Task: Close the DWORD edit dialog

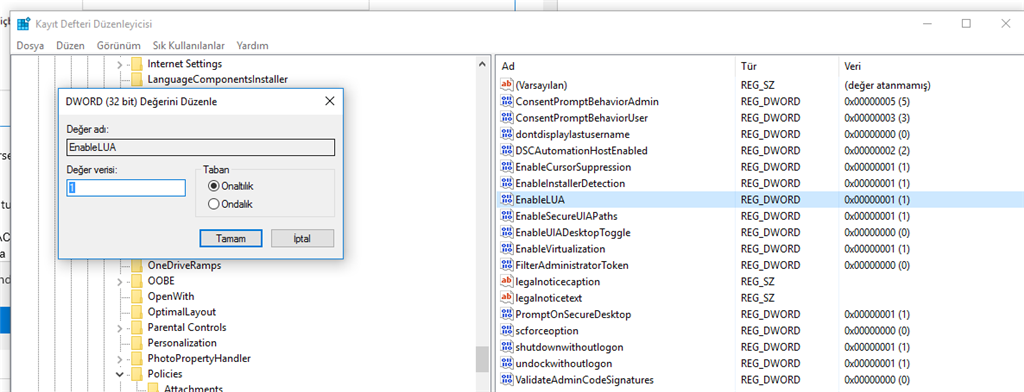Action: tap(330, 101)
